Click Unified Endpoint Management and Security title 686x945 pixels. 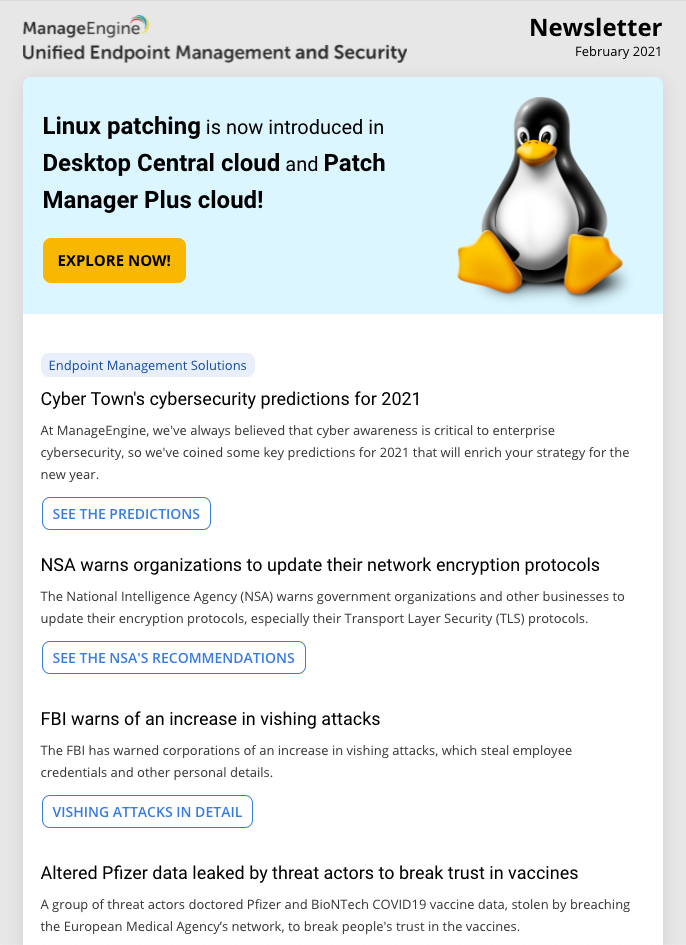pos(214,53)
